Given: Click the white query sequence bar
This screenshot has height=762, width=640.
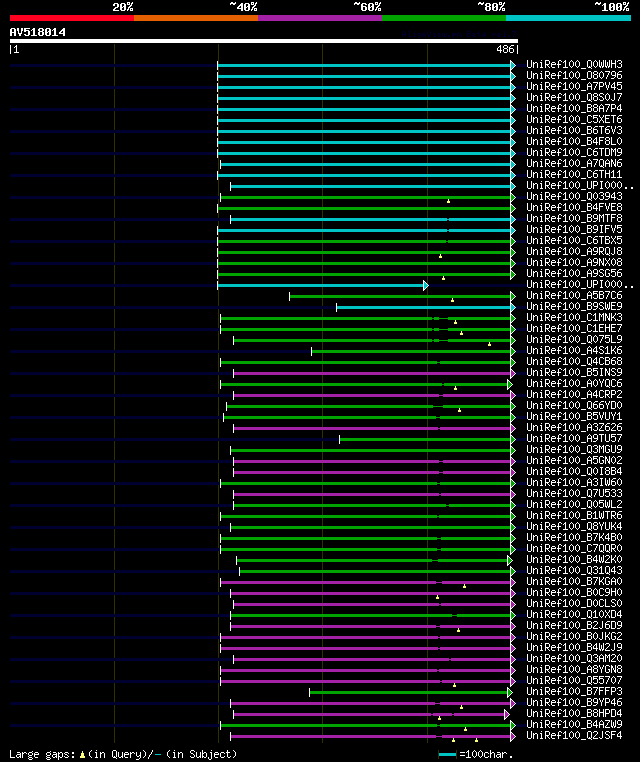Looking at the screenshot, I should tap(264, 41).
